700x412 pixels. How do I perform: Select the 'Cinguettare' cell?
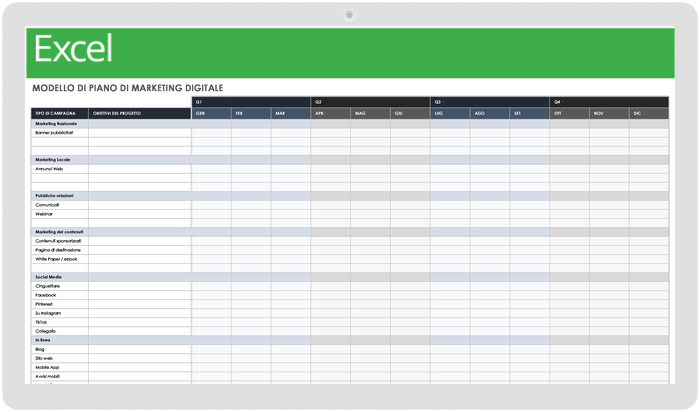coord(60,286)
